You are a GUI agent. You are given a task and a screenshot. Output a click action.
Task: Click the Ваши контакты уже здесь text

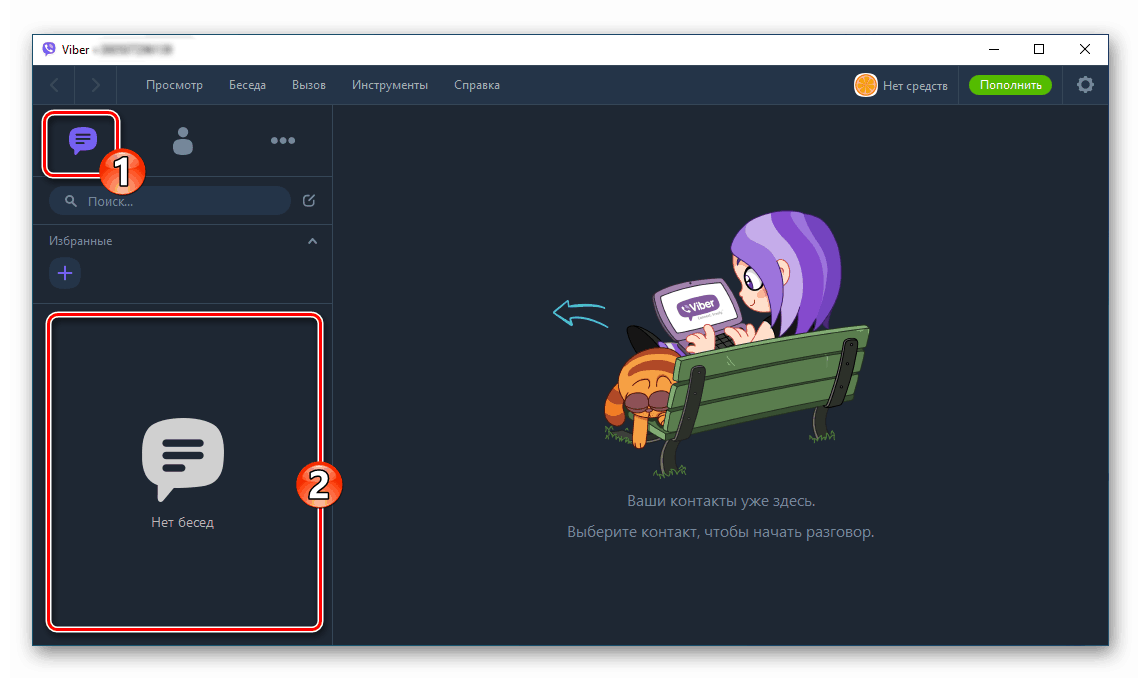click(x=721, y=501)
